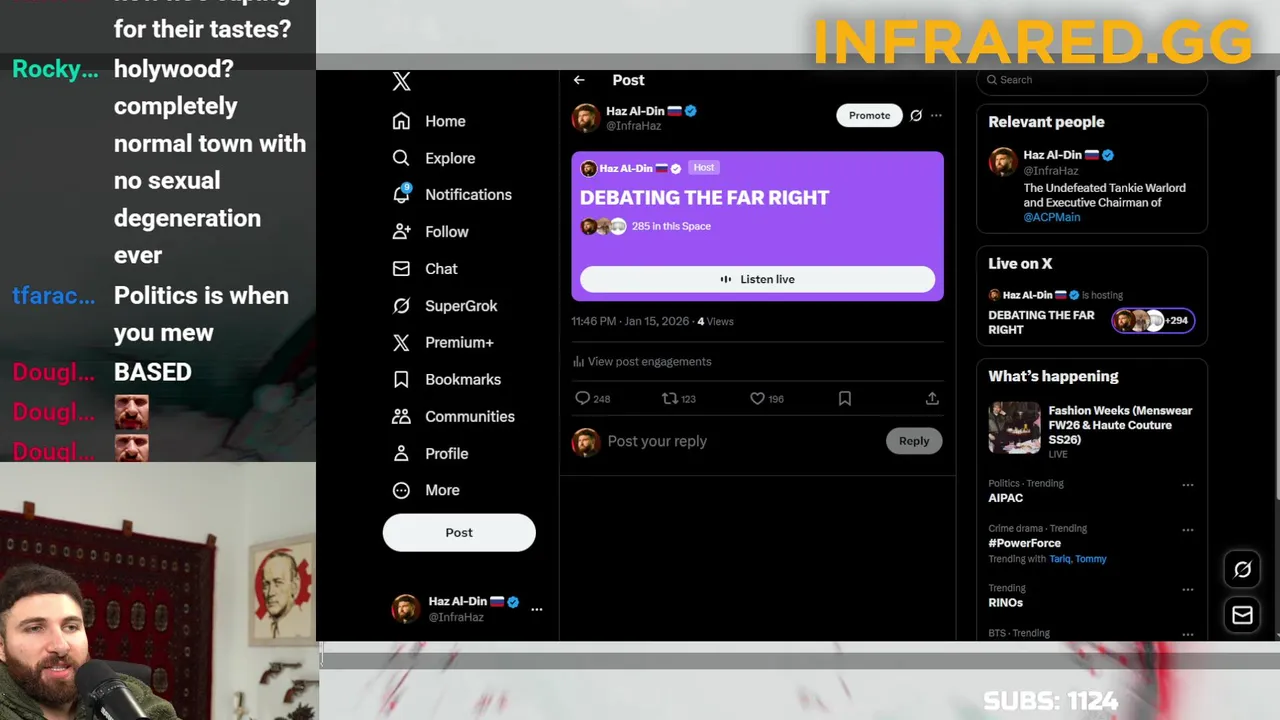Open the RINOs trending topic

click(x=1006, y=603)
